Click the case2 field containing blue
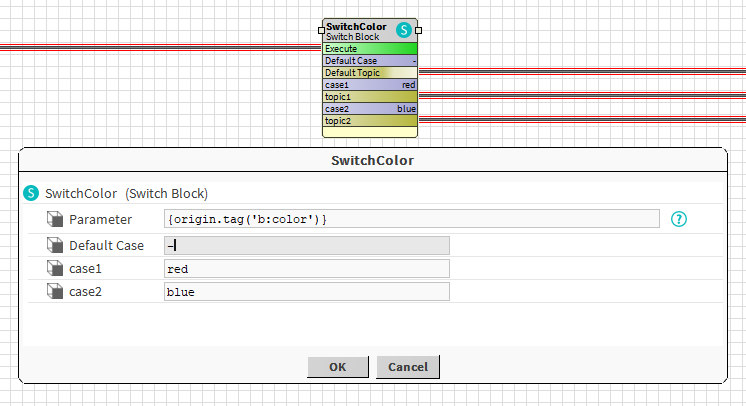The height and width of the screenshot is (406, 746). [x=306, y=292]
